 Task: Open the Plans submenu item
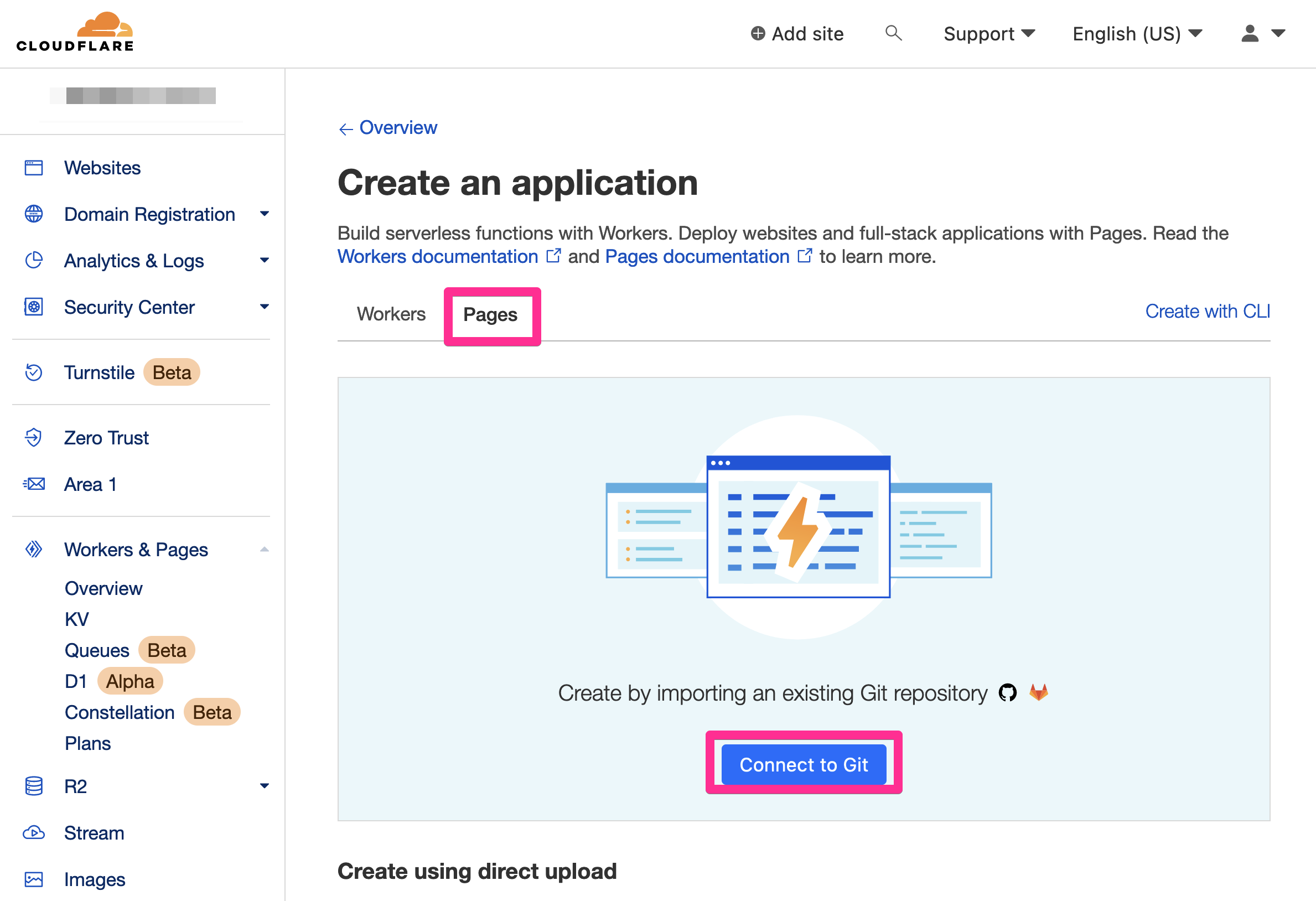(88, 743)
